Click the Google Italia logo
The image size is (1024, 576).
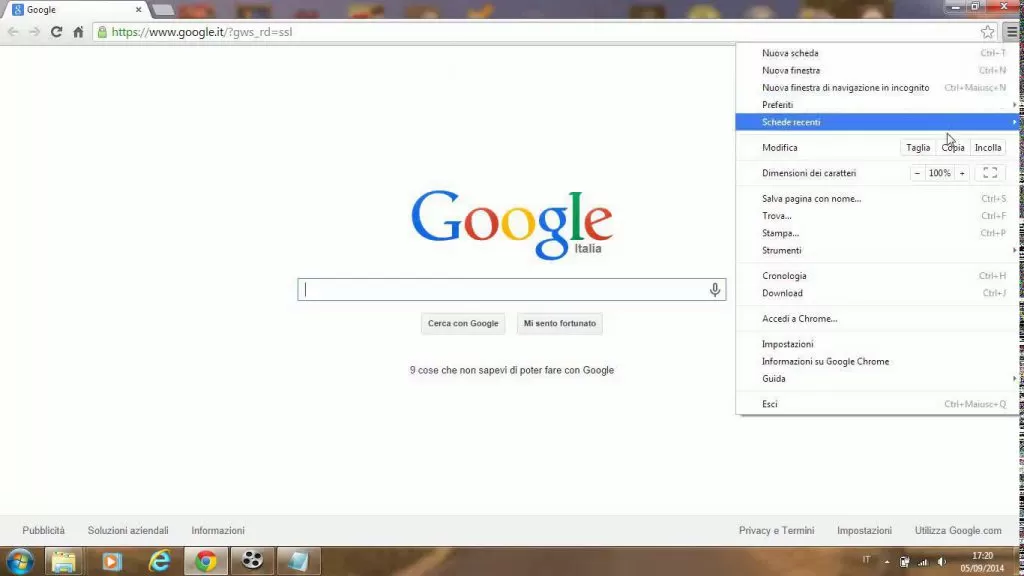(512, 225)
